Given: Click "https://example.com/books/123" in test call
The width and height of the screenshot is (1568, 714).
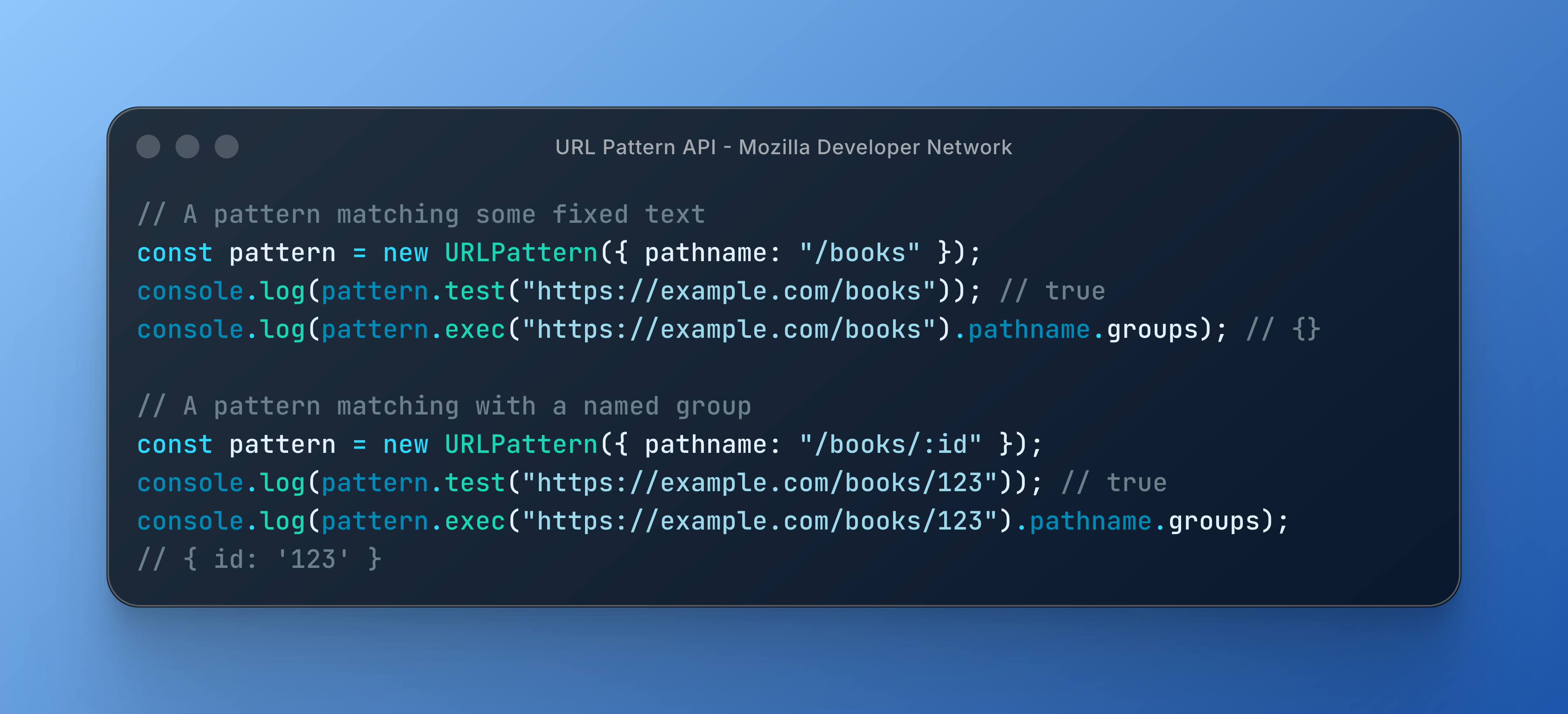Looking at the screenshot, I should (x=759, y=483).
